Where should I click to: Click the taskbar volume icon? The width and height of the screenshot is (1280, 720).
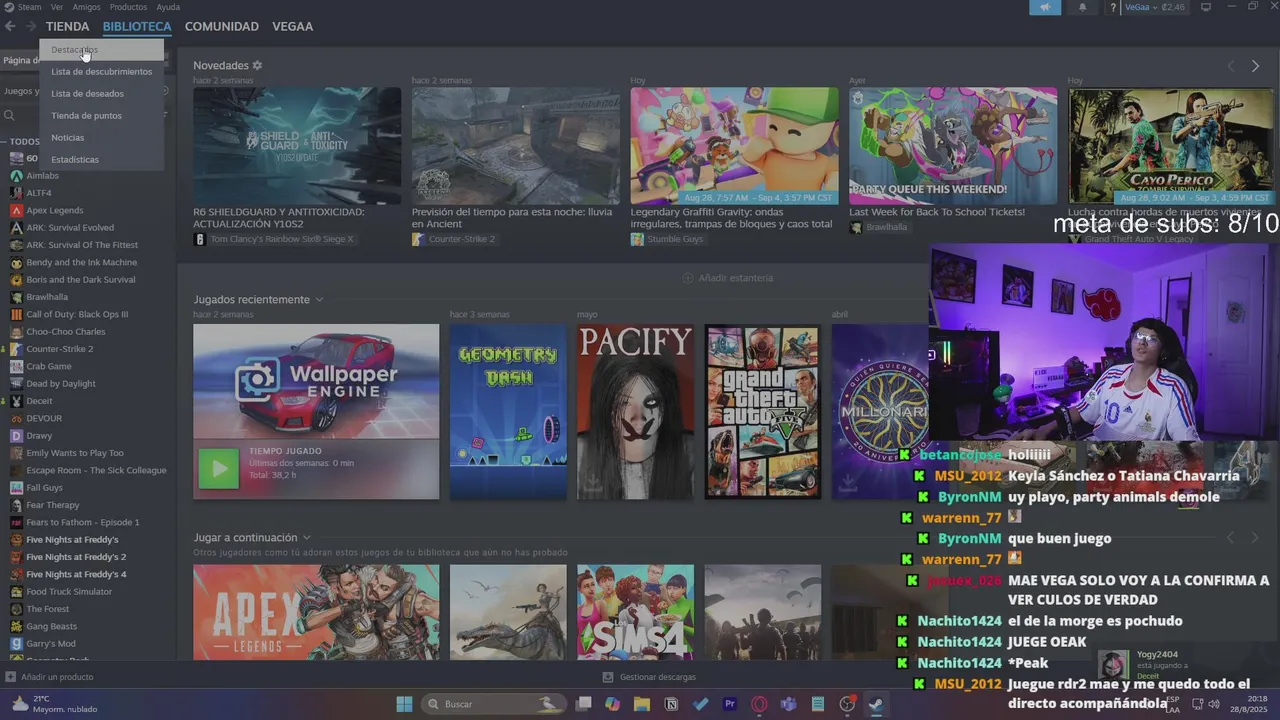tap(1214, 704)
